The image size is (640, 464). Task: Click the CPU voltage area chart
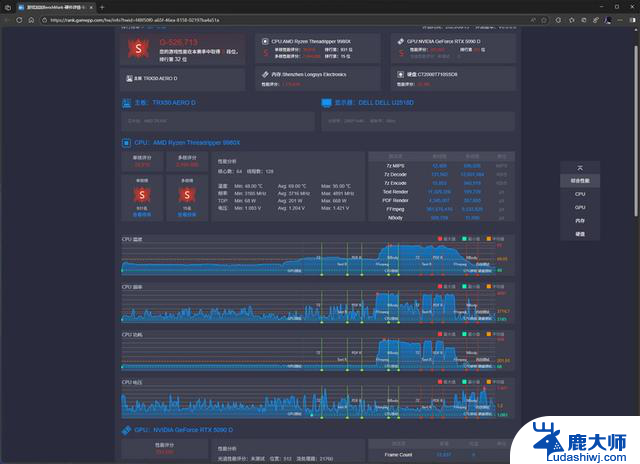click(x=308, y=402)
